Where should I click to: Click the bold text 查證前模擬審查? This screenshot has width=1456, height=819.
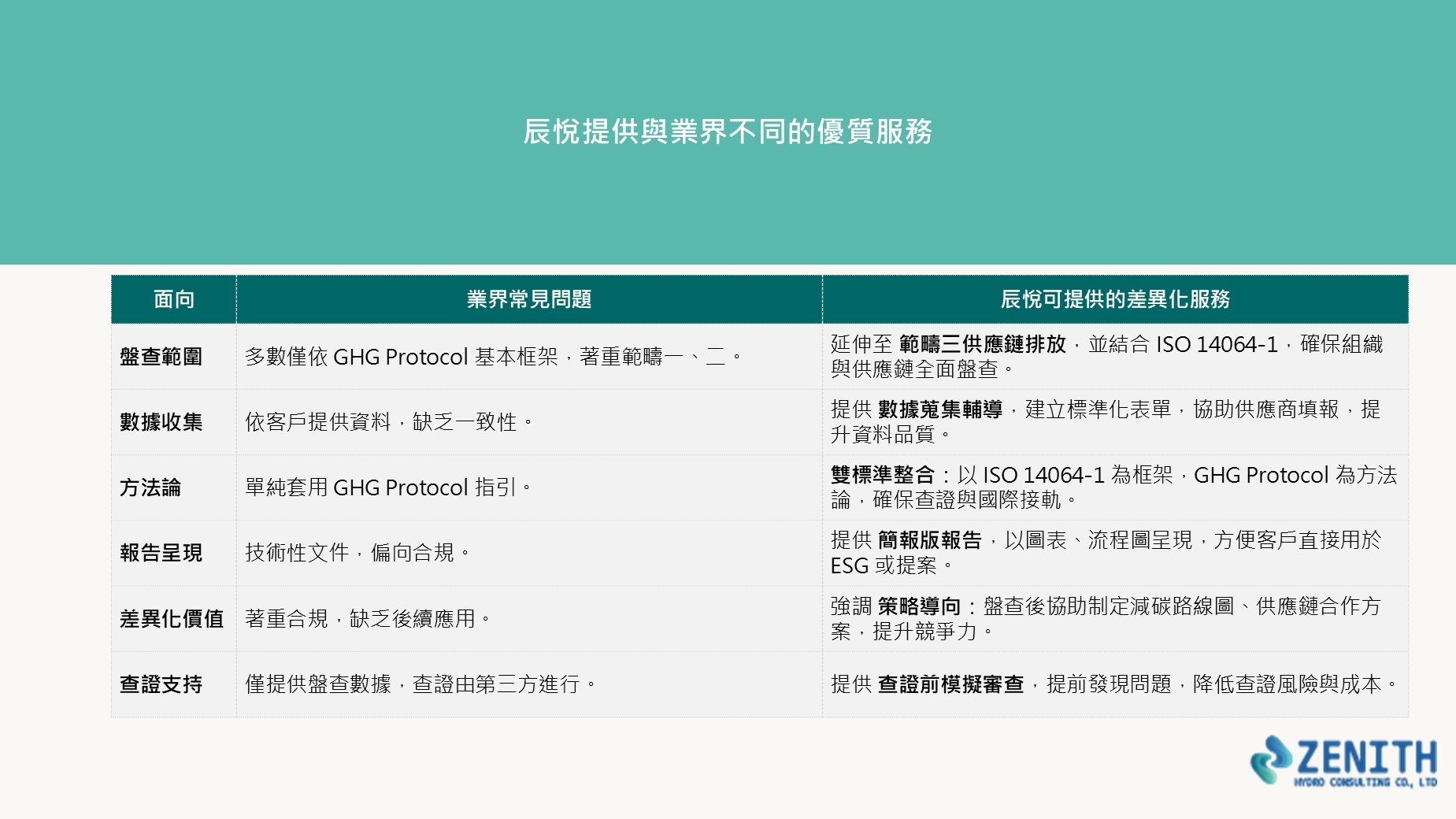(950, 684)
